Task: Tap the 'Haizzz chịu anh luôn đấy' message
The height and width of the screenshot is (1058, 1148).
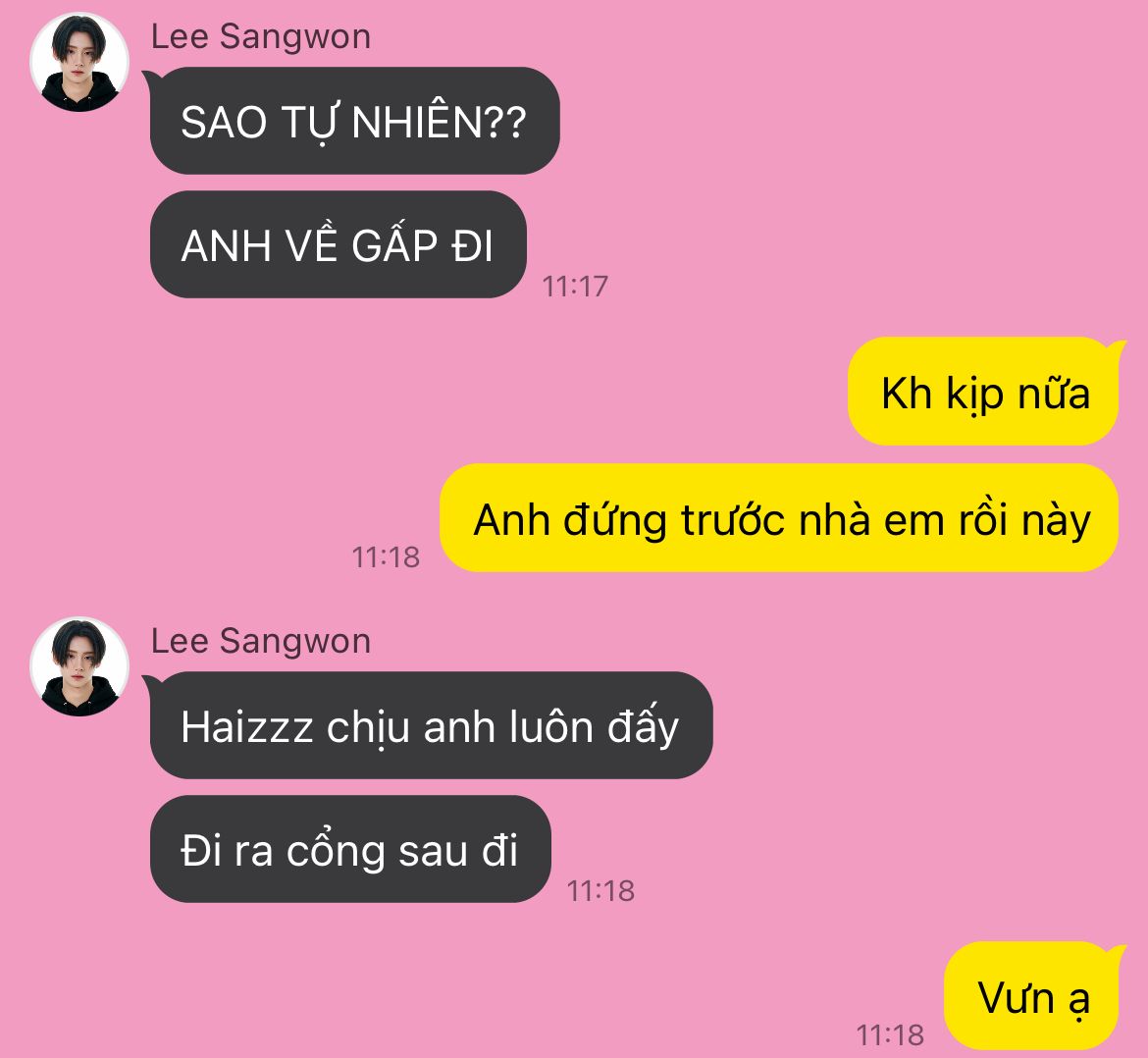Action: pyautogui.click(x=431, y=725)
